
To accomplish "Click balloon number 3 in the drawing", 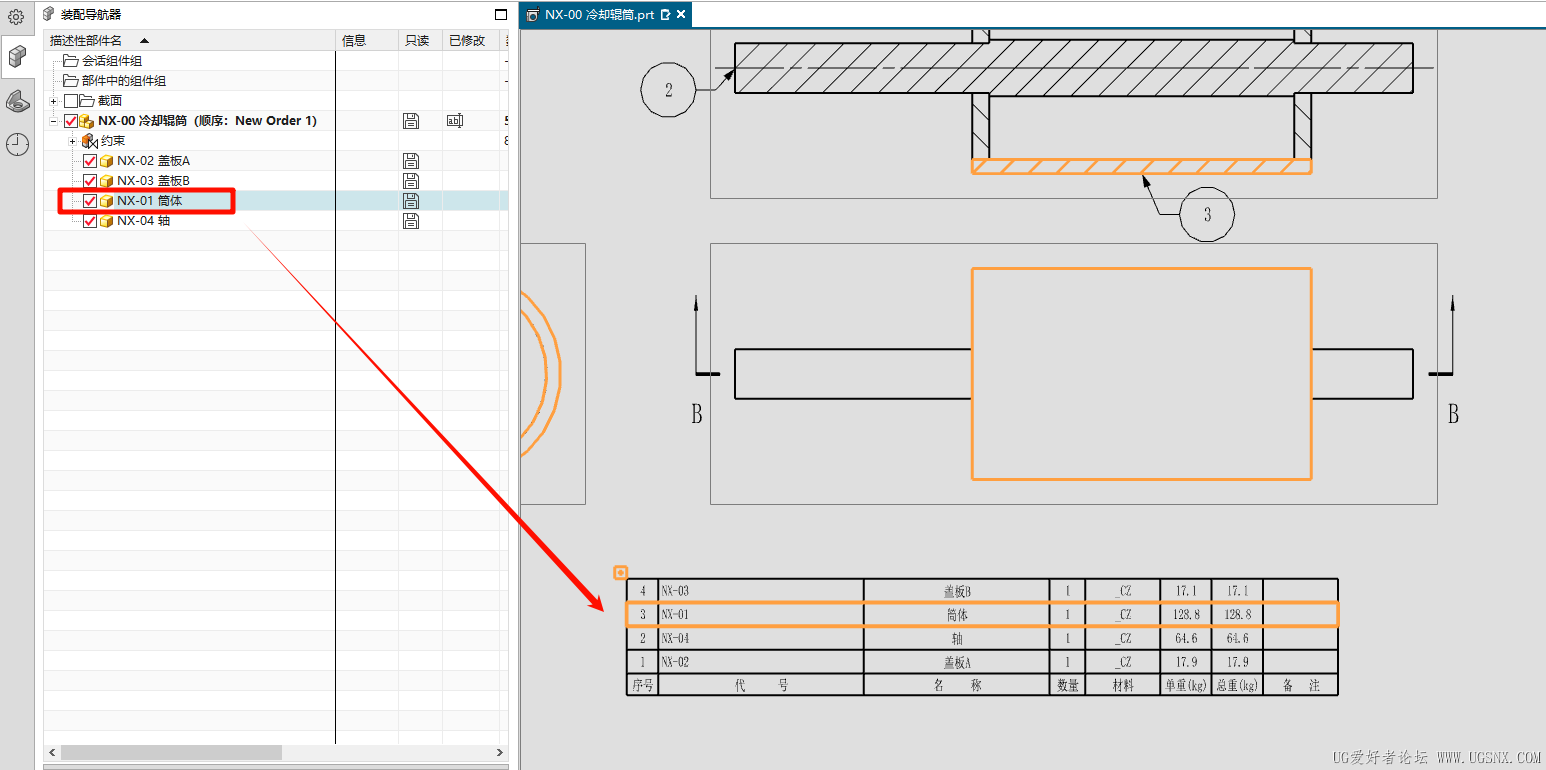I will 1207,214.
